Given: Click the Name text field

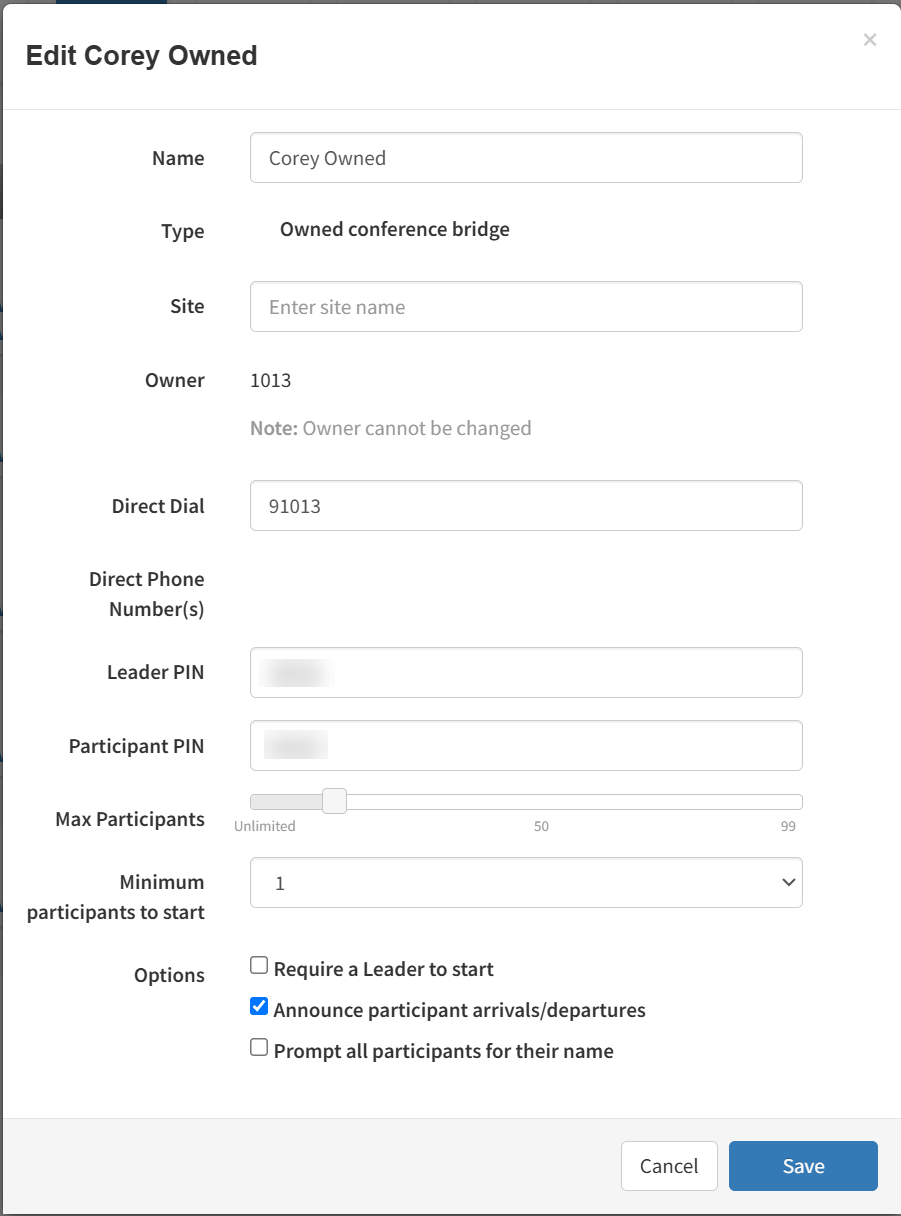Looking at the screenshot, I should 526,158.
